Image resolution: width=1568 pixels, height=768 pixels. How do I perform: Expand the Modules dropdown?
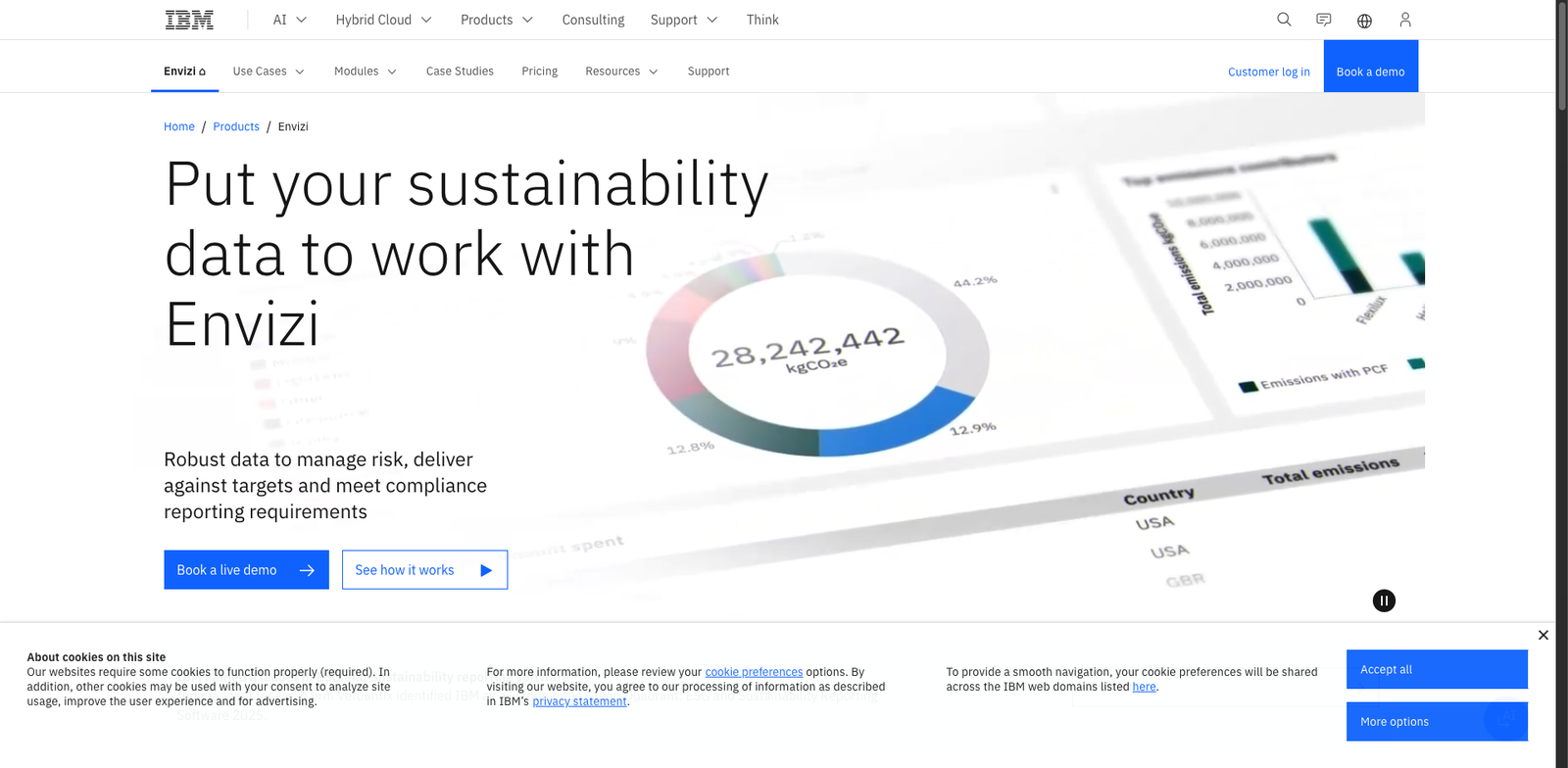point(366,72)
